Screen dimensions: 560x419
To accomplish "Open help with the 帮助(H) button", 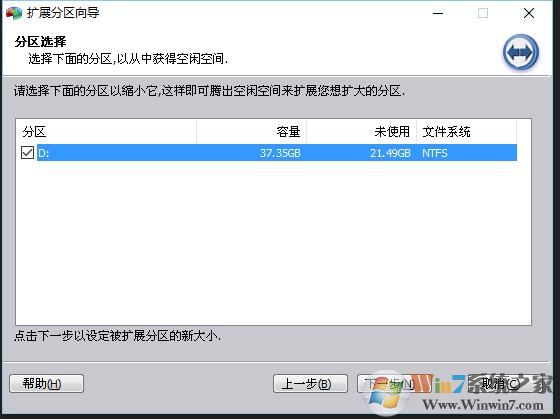I will pos(46,384).
